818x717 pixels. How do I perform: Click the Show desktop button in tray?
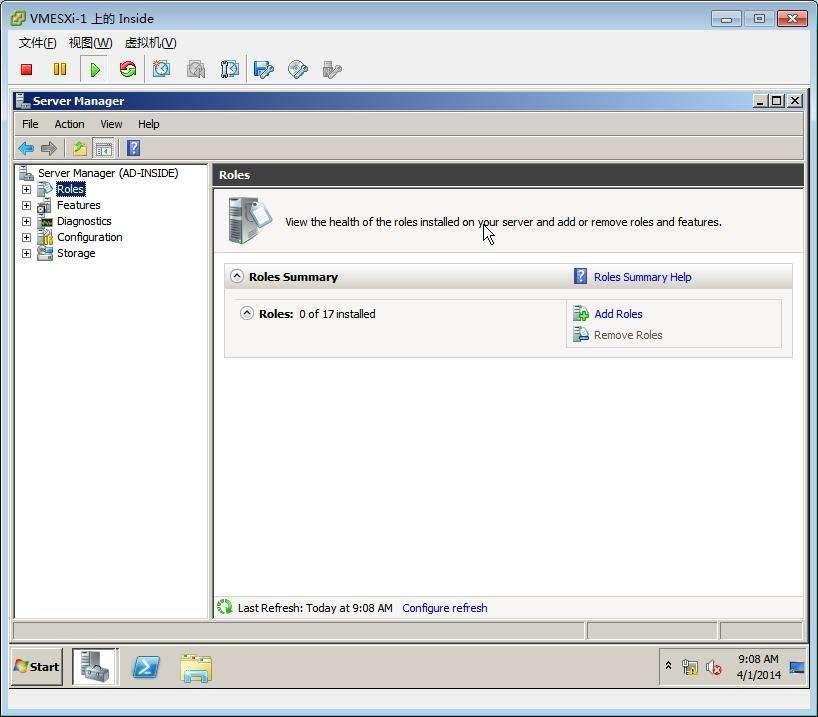(797, 667)
